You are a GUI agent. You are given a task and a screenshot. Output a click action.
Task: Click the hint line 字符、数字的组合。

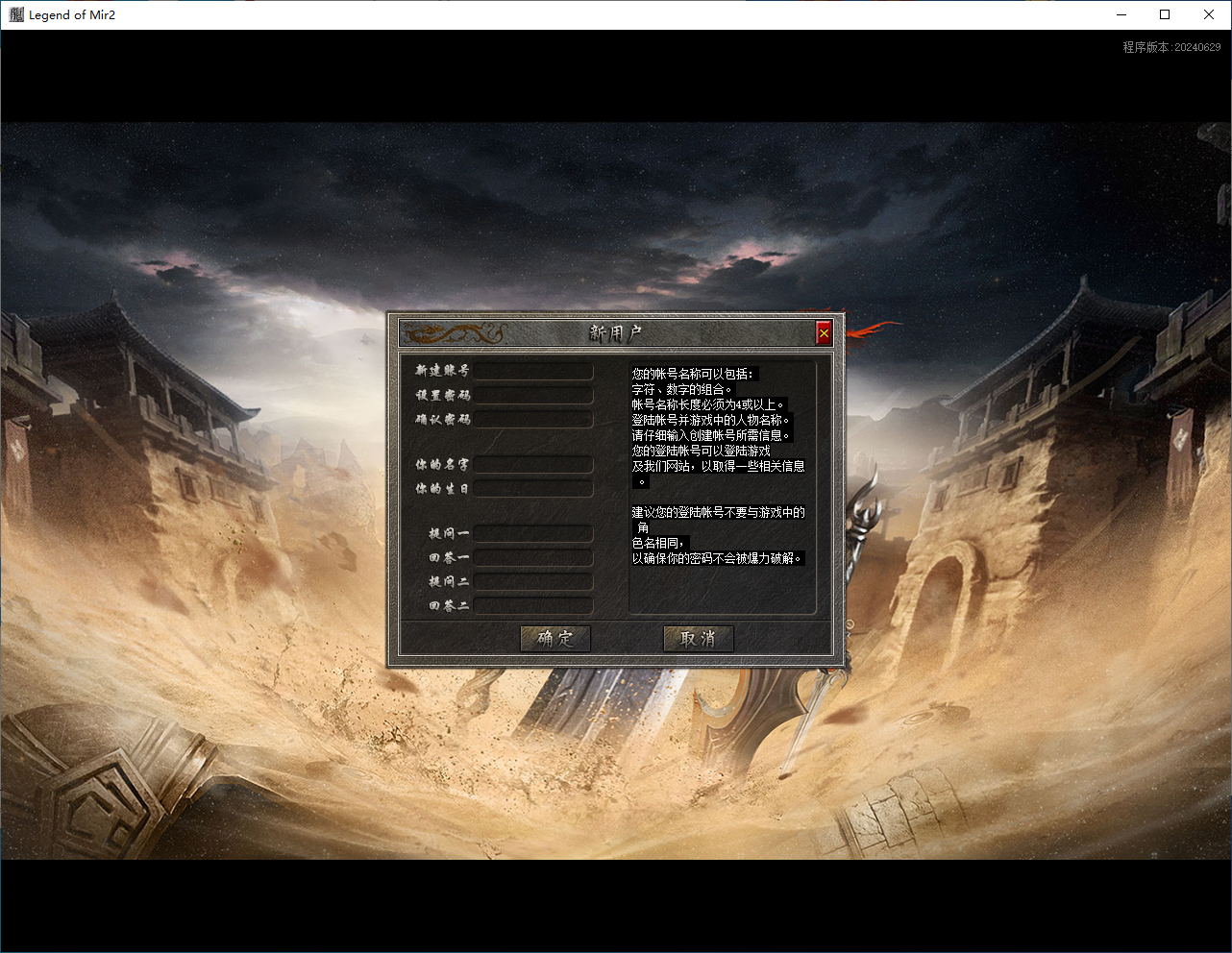coord(682,389)
